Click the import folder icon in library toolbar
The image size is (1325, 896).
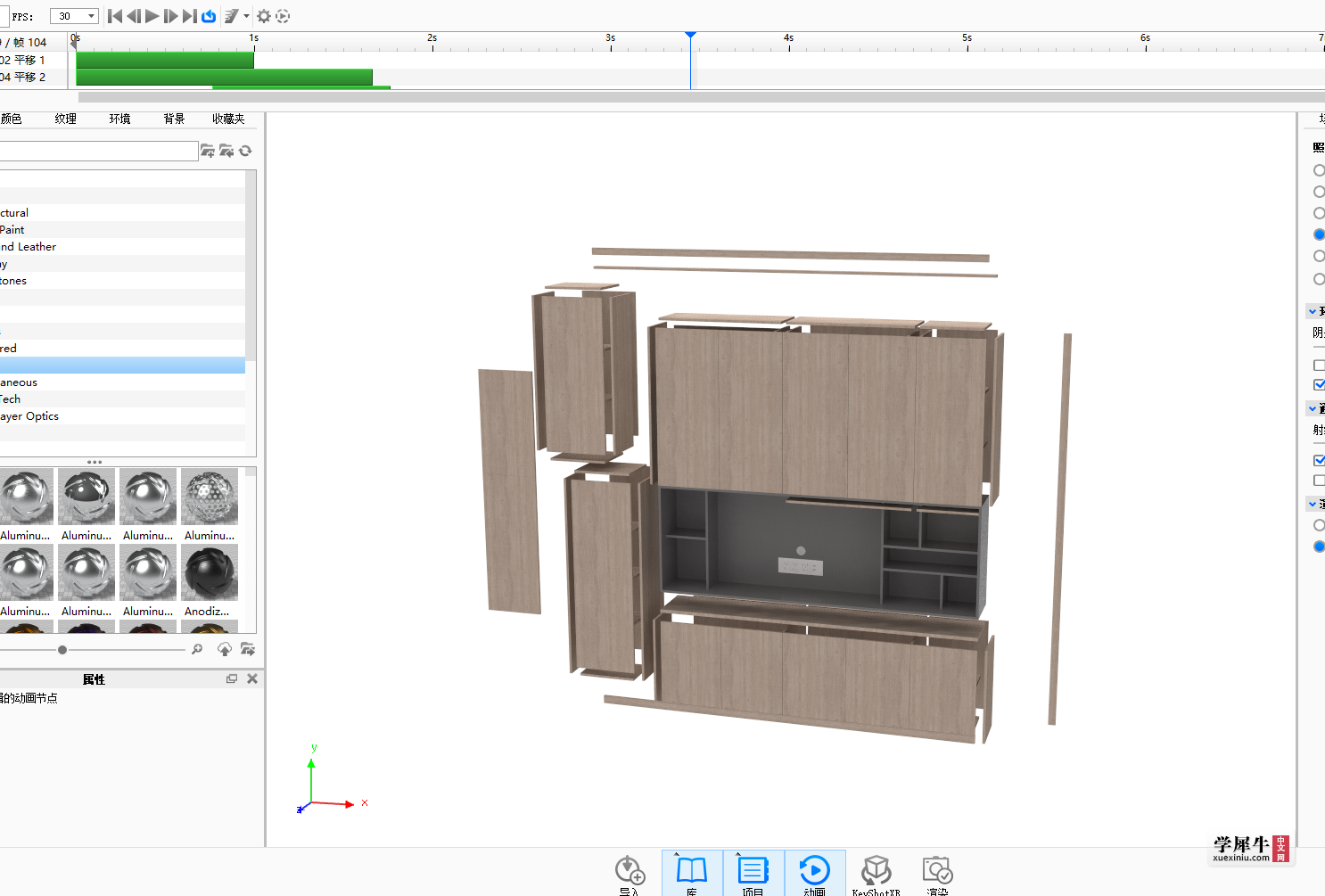point(226,151)
